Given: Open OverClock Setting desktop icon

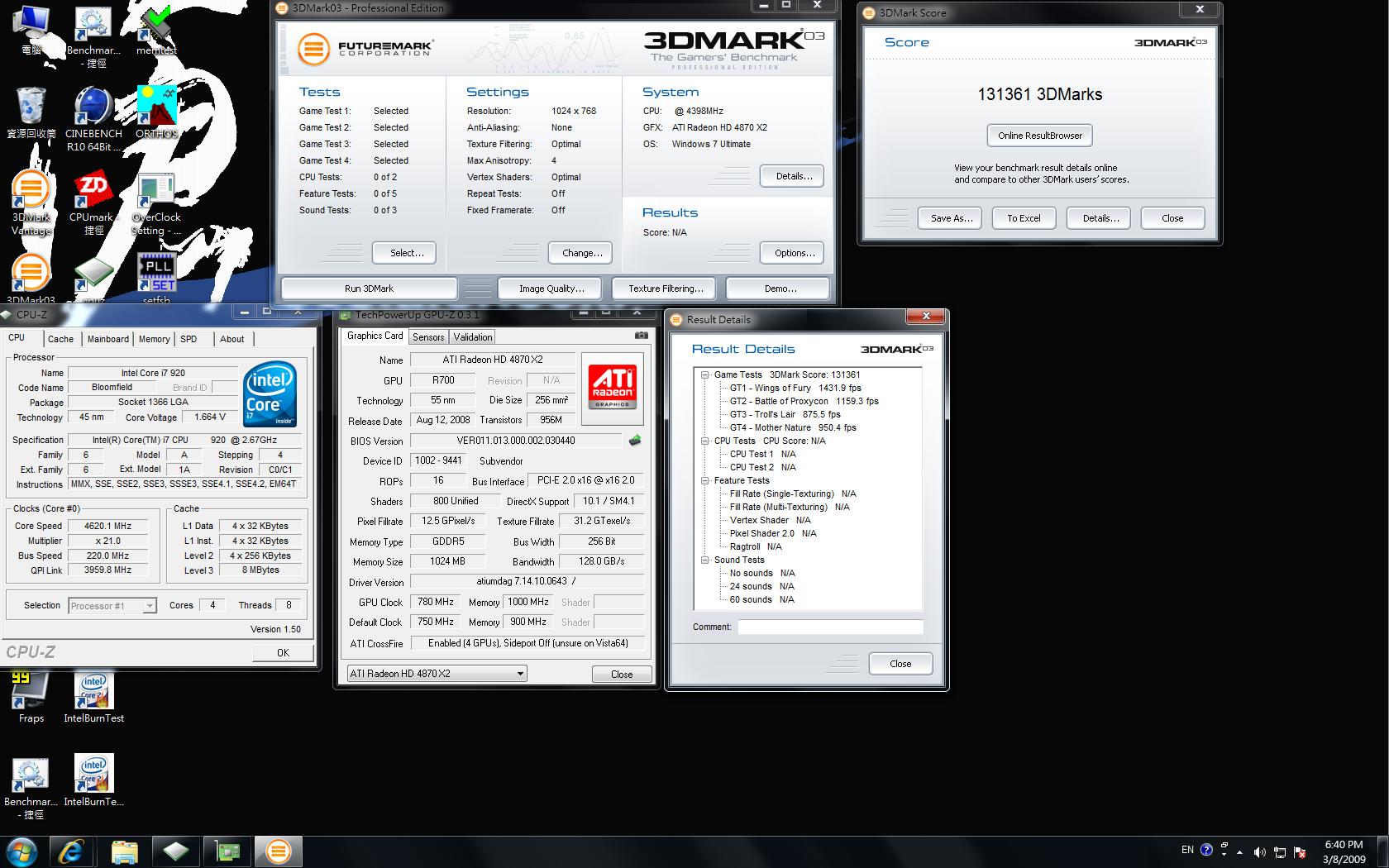Looking at the screenshot, I should click(155, 203).
